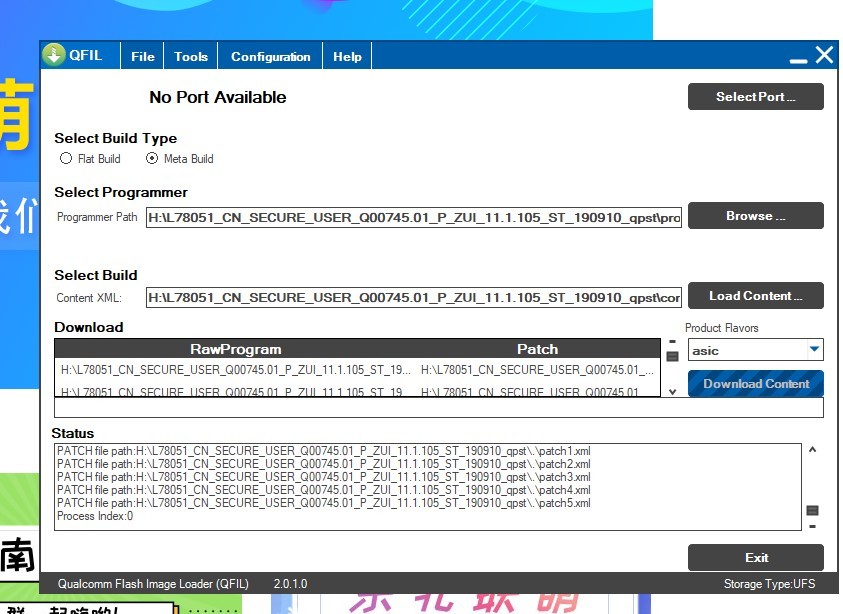
Task: Click the Select Port button
Action: click(755, 97)
